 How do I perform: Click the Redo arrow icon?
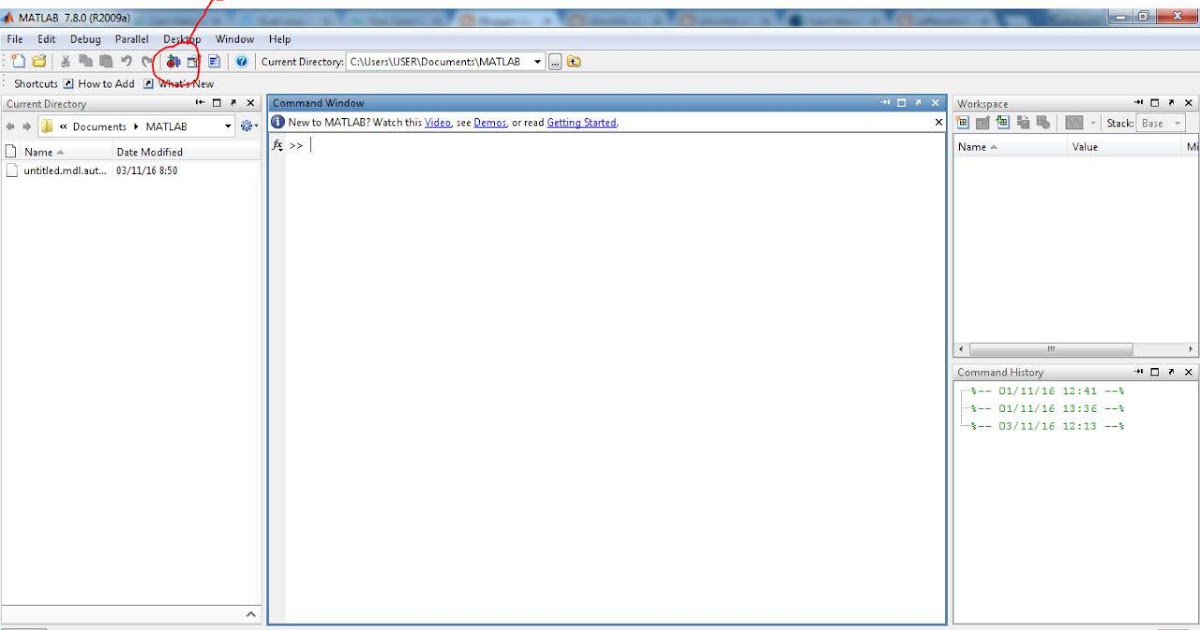147,62
